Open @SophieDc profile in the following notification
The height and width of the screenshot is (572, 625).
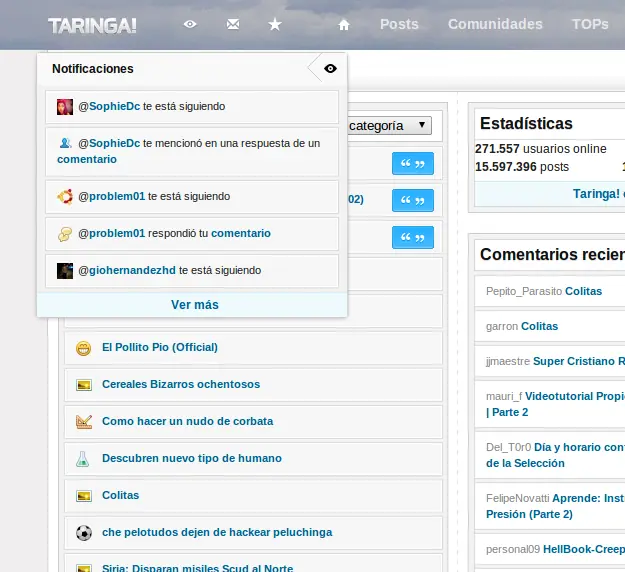tap(109, 106)
